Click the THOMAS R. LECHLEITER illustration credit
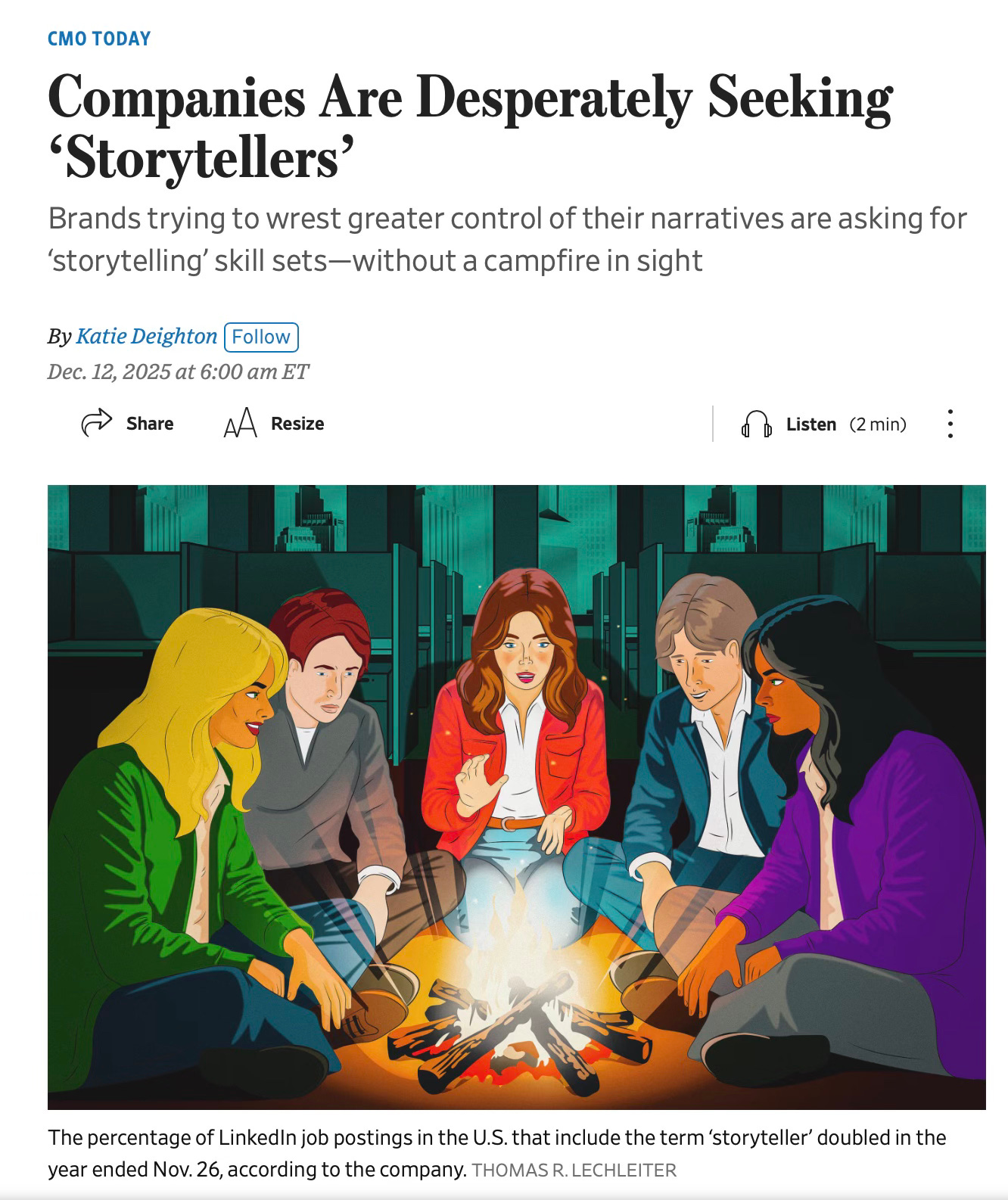The height and width of the screenshot is (1200, 1008). point(574,1170)
